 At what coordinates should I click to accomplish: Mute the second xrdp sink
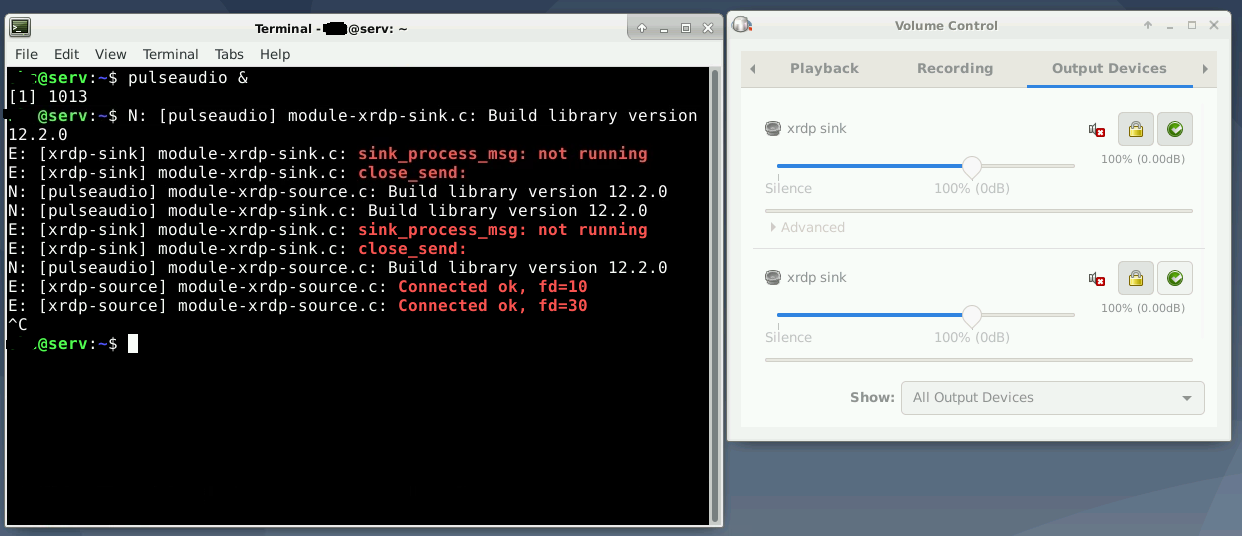point(1097,279)
